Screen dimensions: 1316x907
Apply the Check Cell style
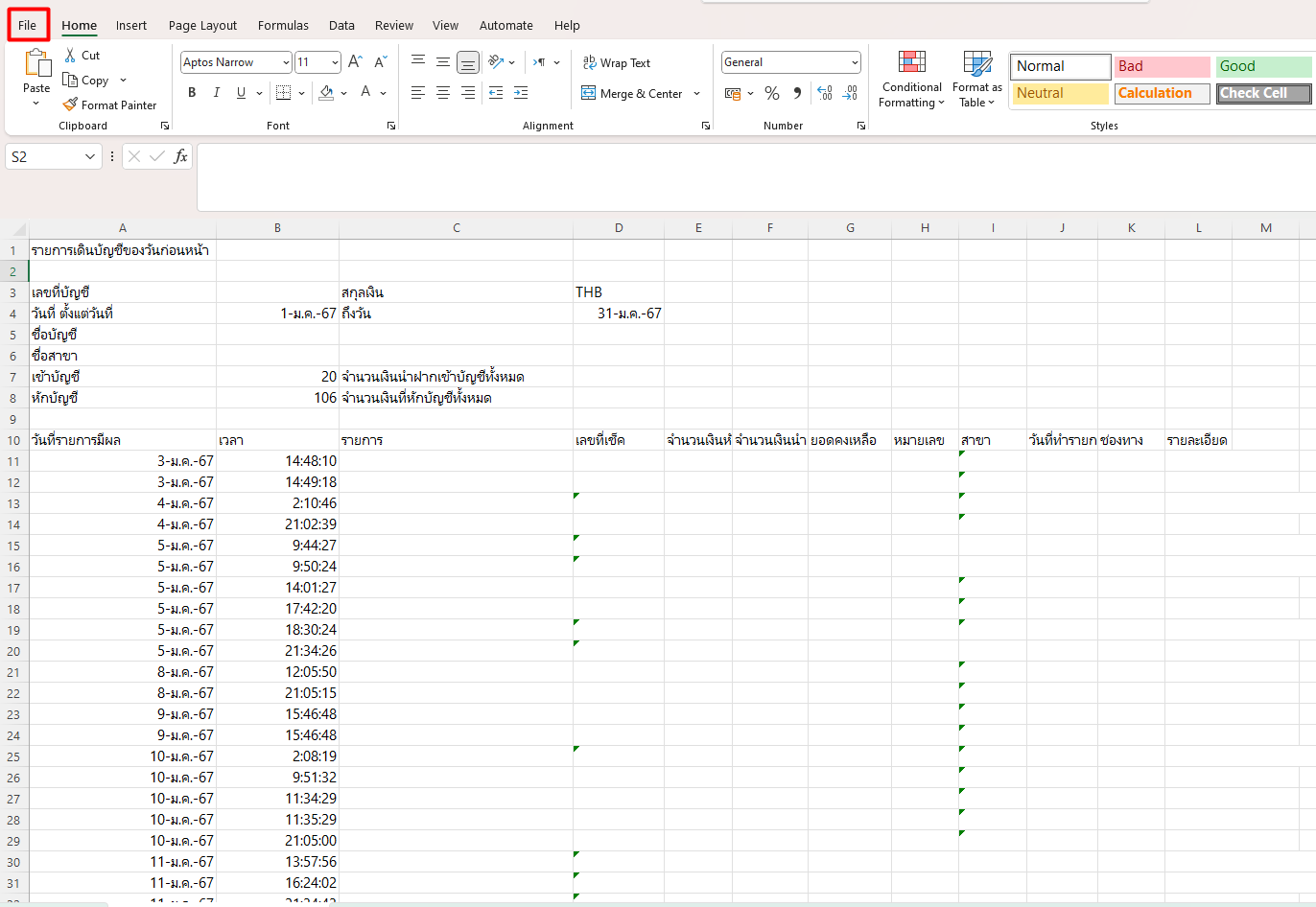(1264, 93)
